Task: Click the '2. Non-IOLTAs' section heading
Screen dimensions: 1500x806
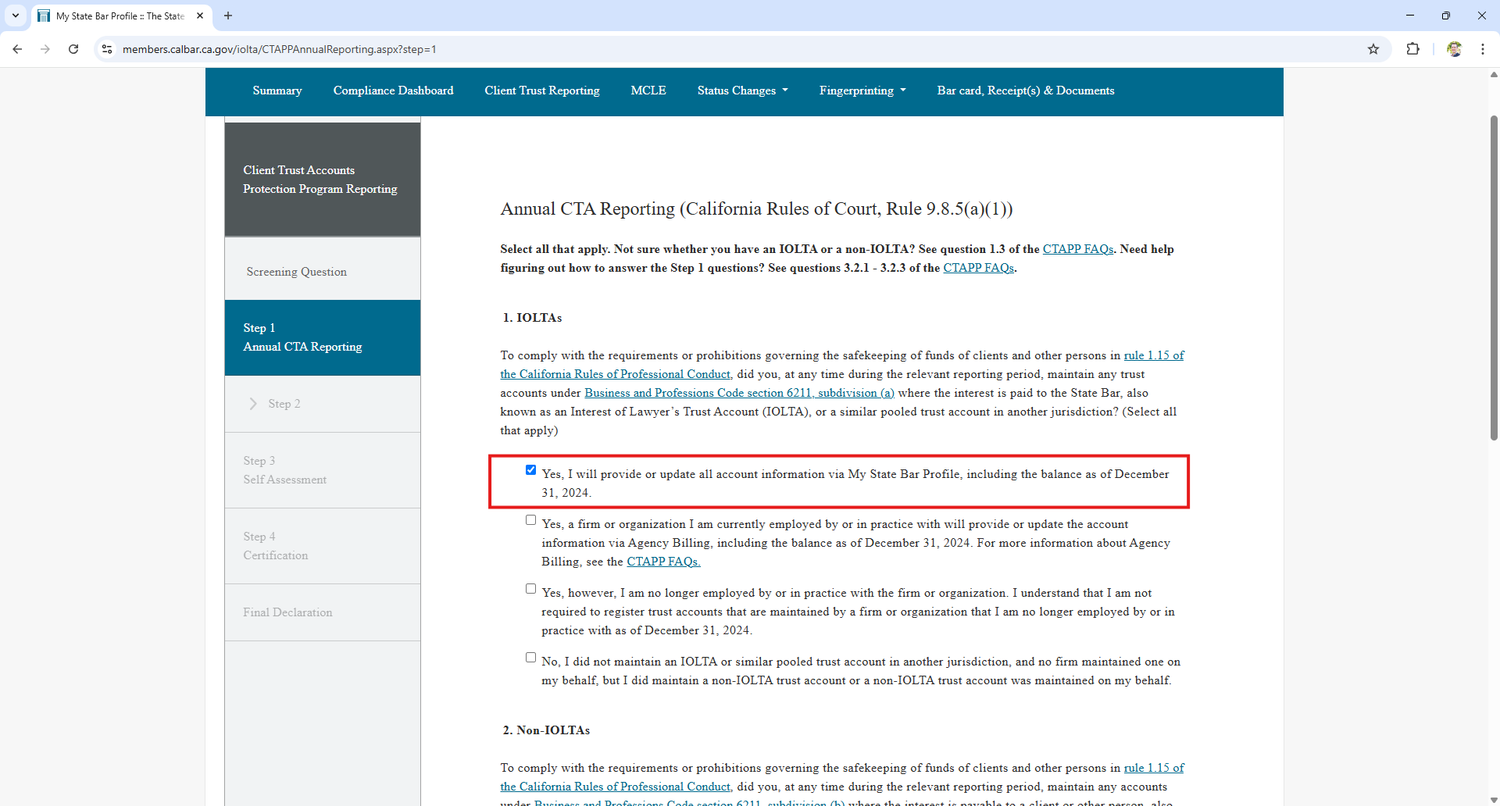Action: [x=546, y=730]
